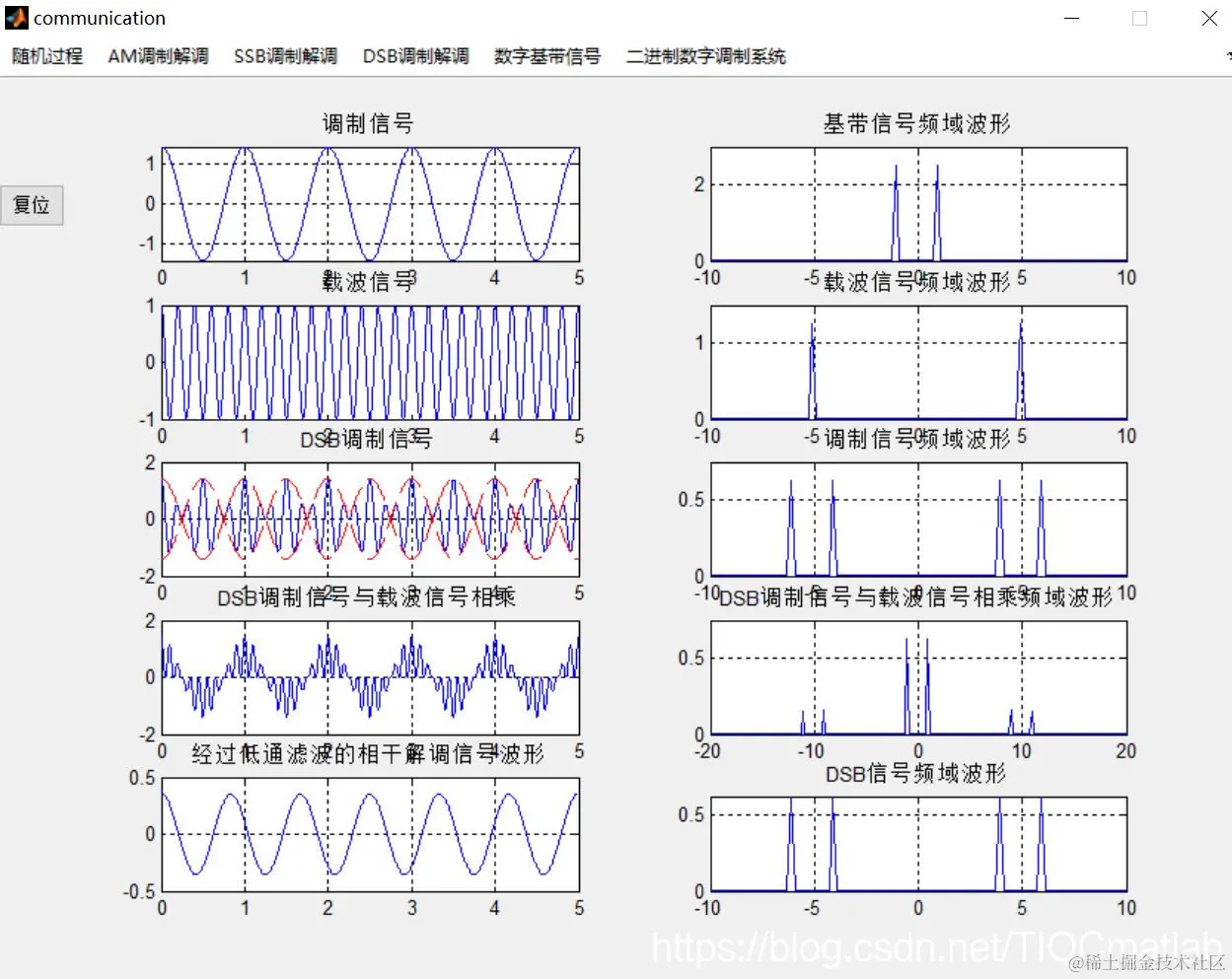Open the 随机过程 menu
The height and width of the screenshot is (979, 1232).
point(47,56)
